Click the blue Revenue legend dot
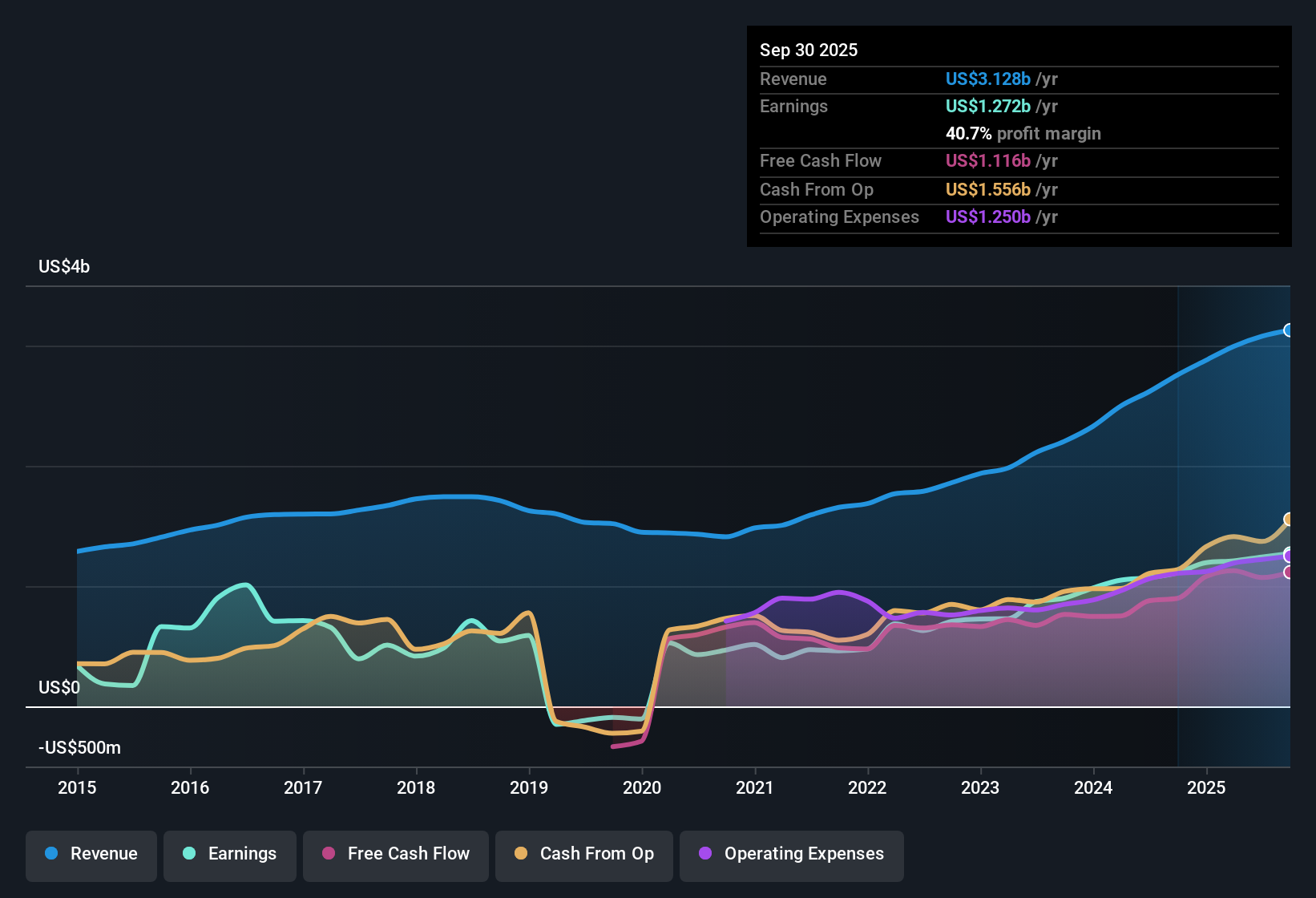 50,854
